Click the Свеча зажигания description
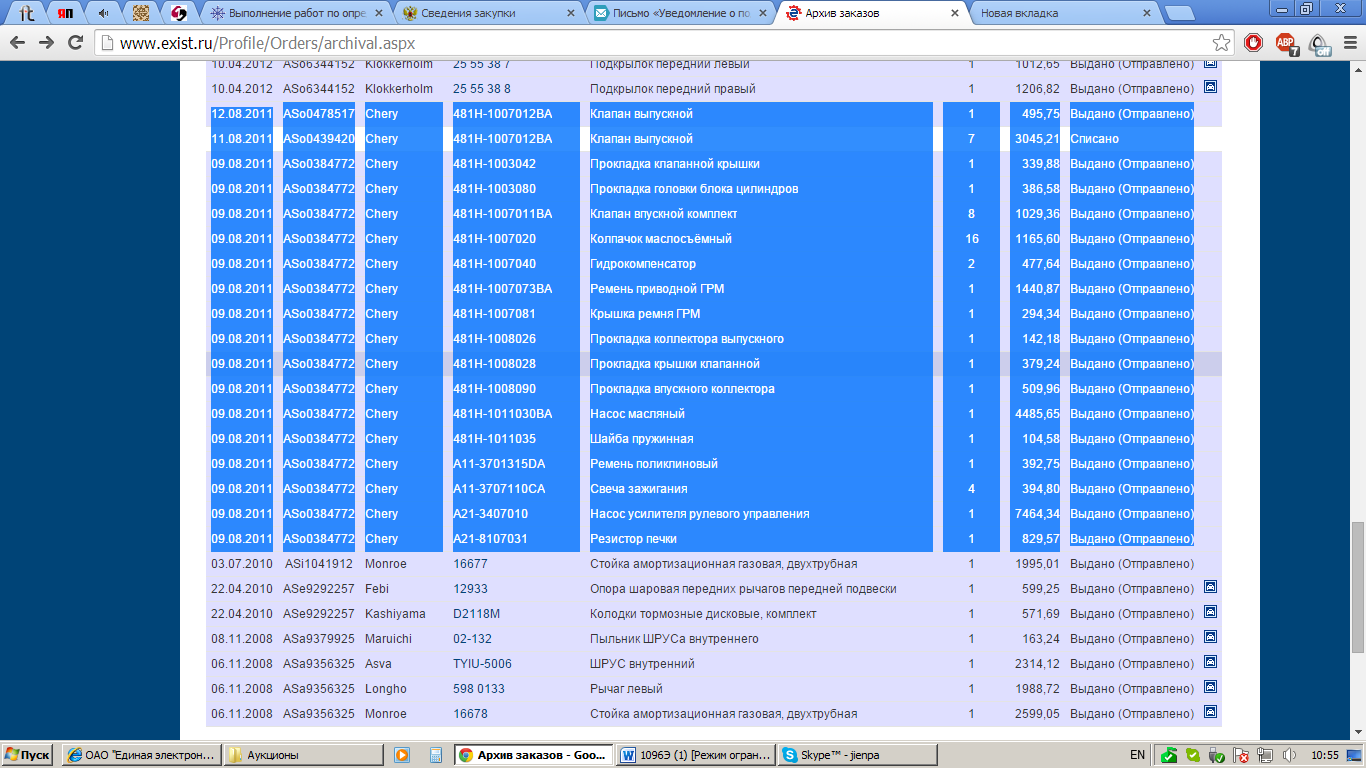Image resolution: width=1366 pixels, height=768 pixels. click(638, 488)
